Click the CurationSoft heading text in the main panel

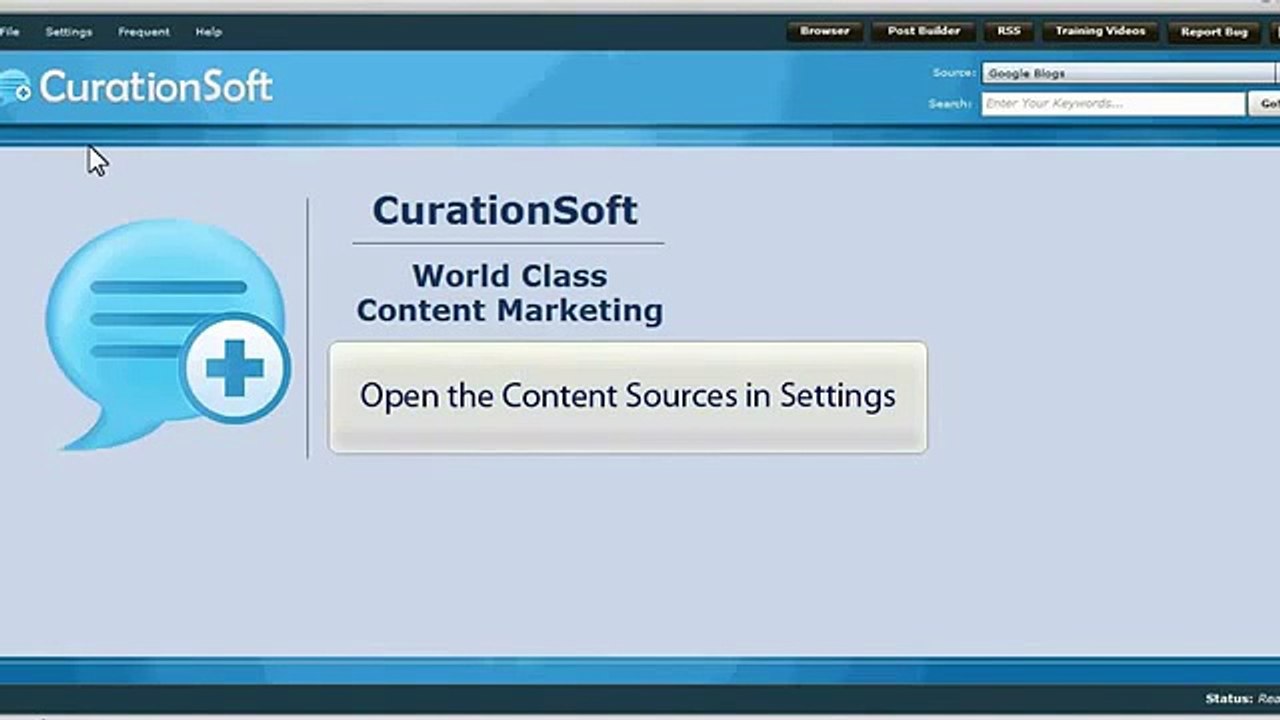tap(505, 210)
